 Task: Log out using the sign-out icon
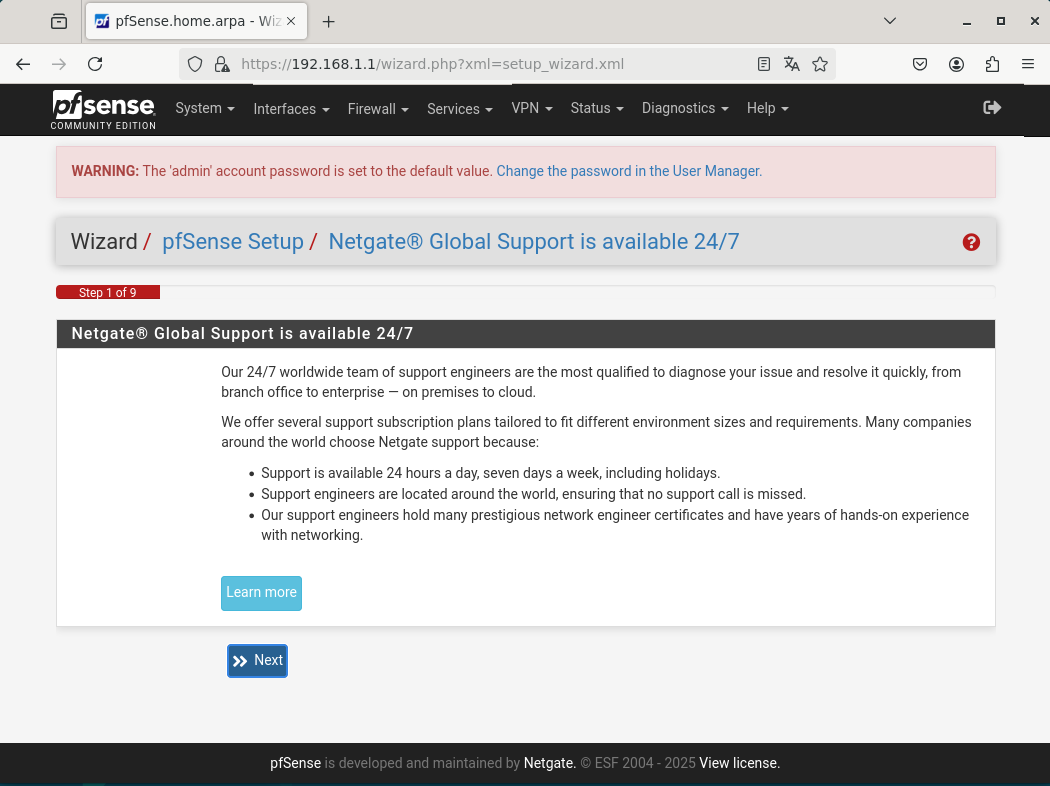[x=992, y=108]
